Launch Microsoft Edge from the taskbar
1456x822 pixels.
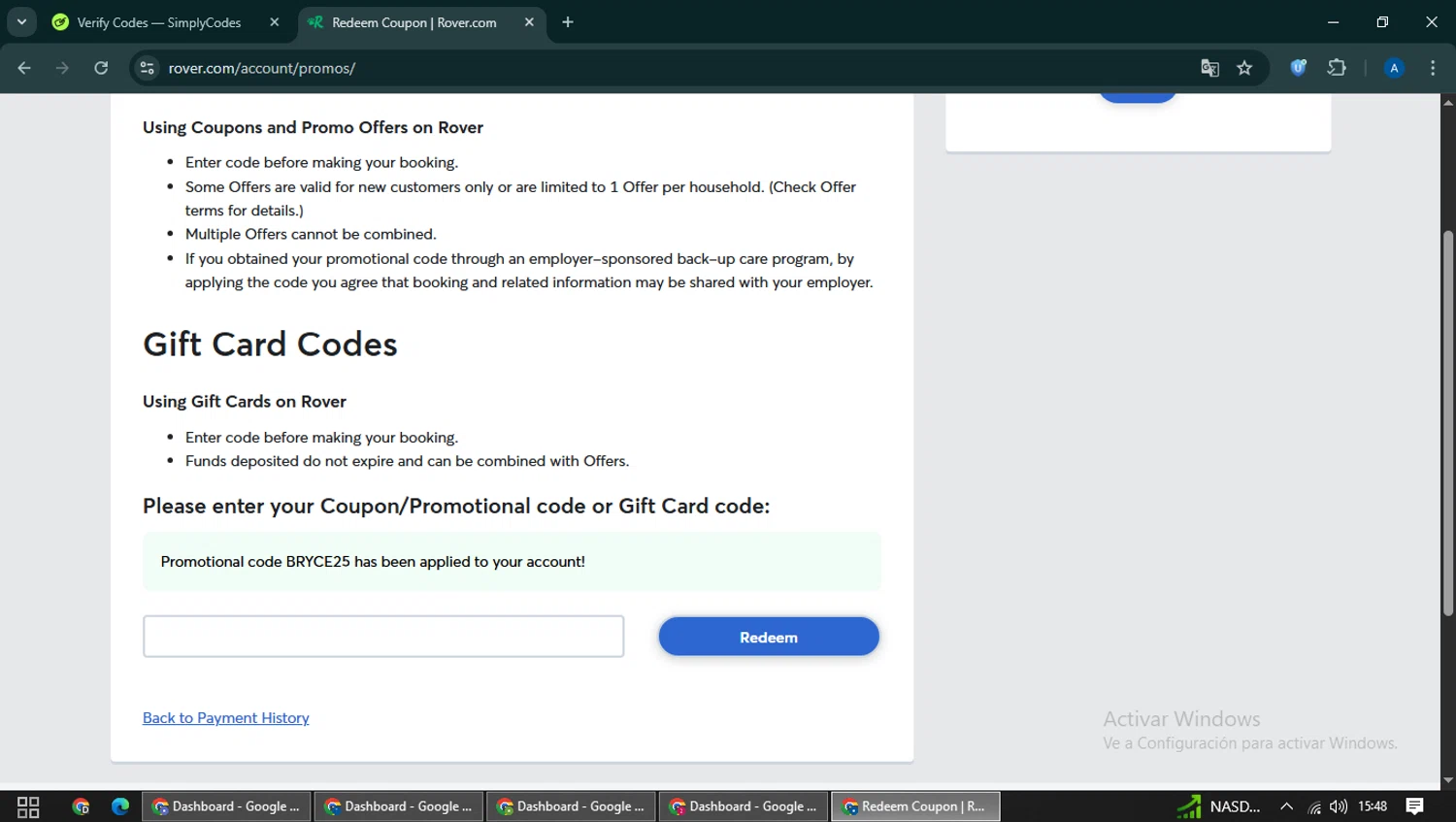point(120,806)
